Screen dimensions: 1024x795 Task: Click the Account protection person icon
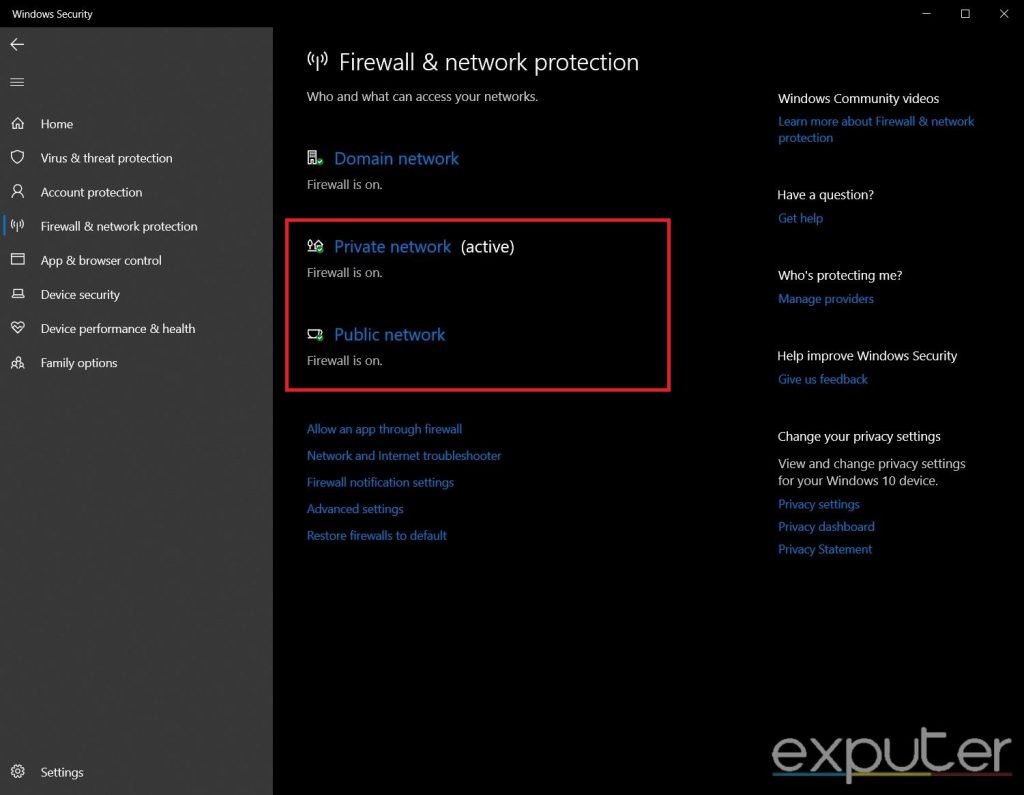[20, 192]
